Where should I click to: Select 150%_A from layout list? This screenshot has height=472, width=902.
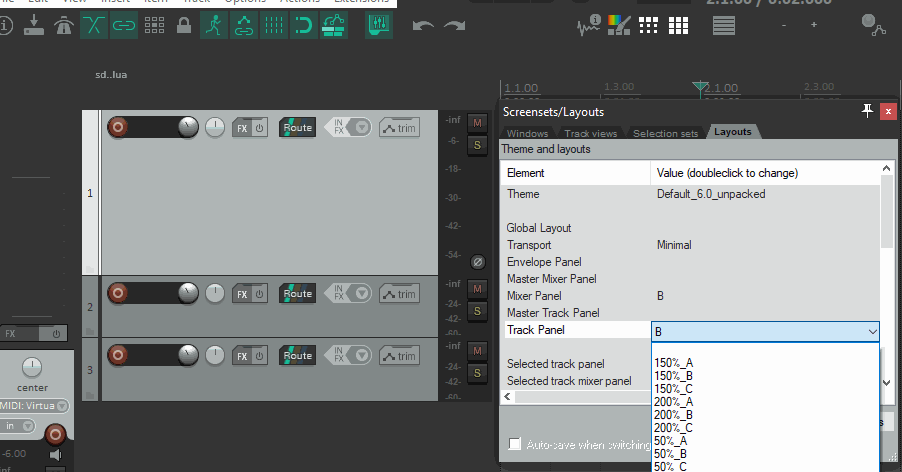click(673, 363)
